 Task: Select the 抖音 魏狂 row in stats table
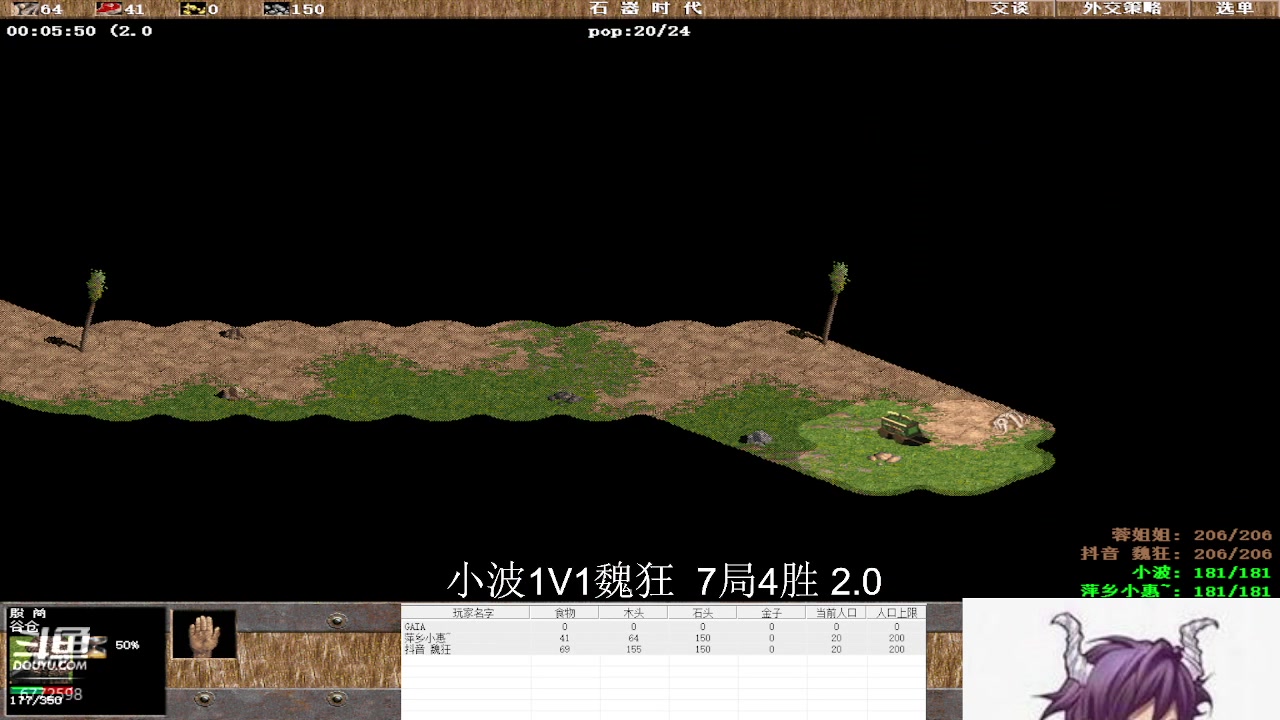[x=662, y=649]
